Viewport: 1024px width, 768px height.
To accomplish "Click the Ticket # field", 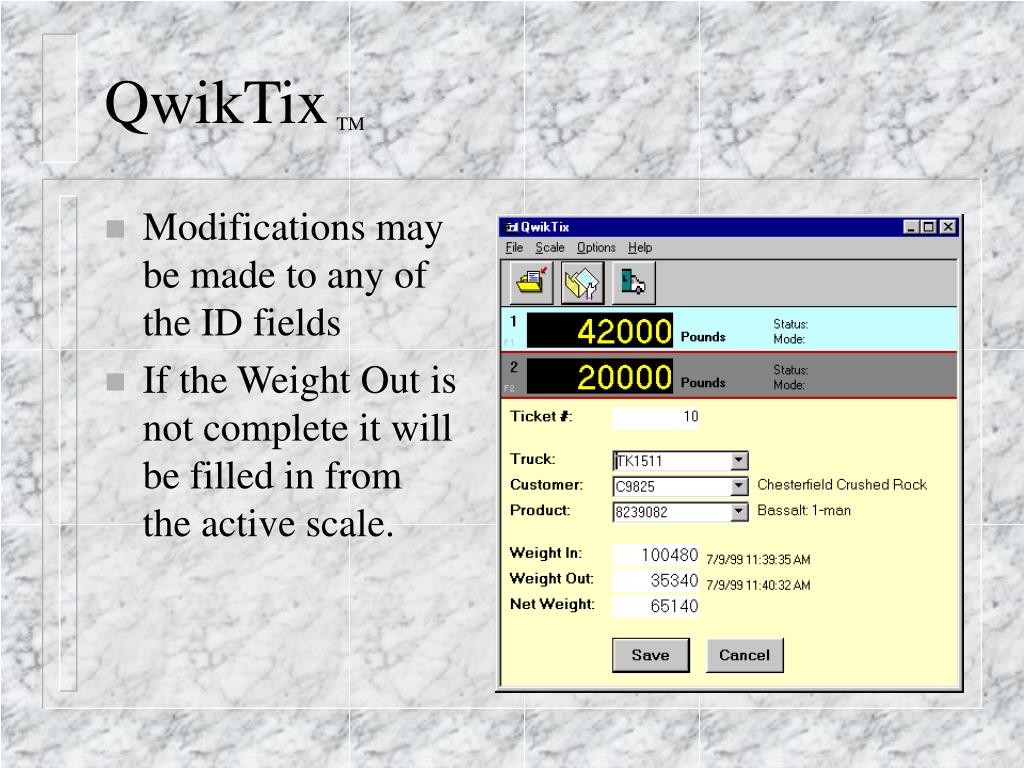I will click(x=656, y=417).
